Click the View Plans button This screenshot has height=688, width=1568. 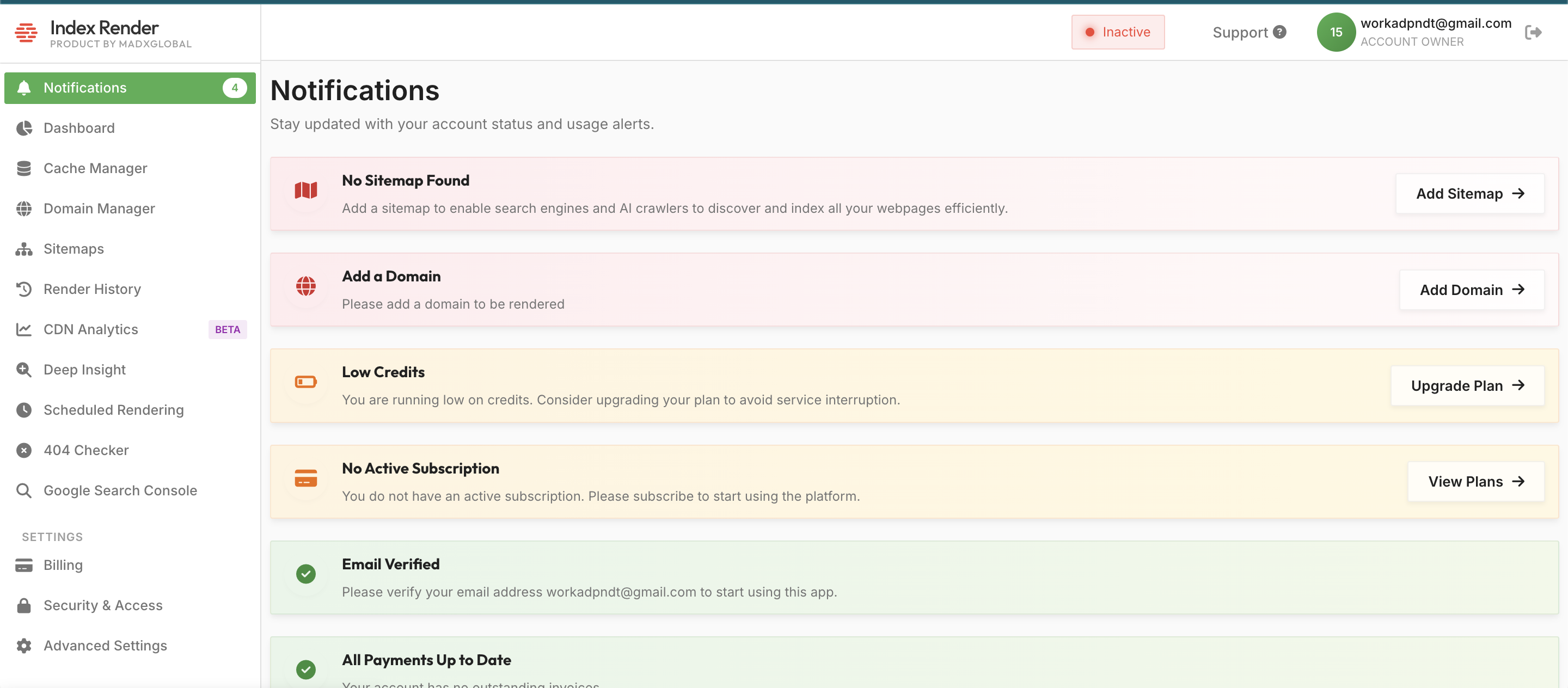(1475, 481)
